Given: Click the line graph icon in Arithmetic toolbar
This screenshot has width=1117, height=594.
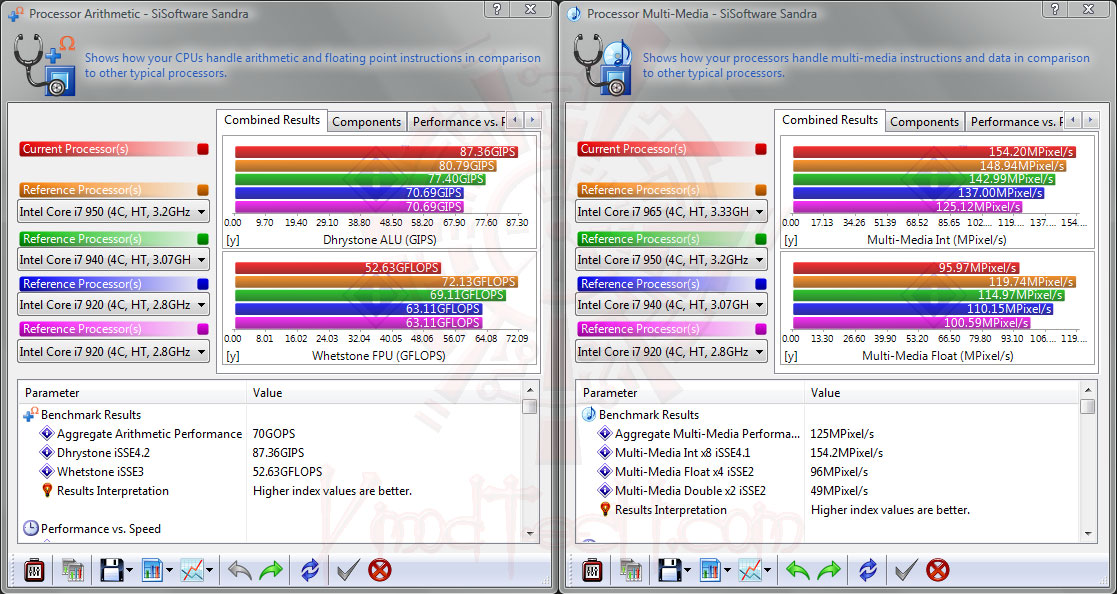Looking at the screenshot, I should click(x=192, y=570).
